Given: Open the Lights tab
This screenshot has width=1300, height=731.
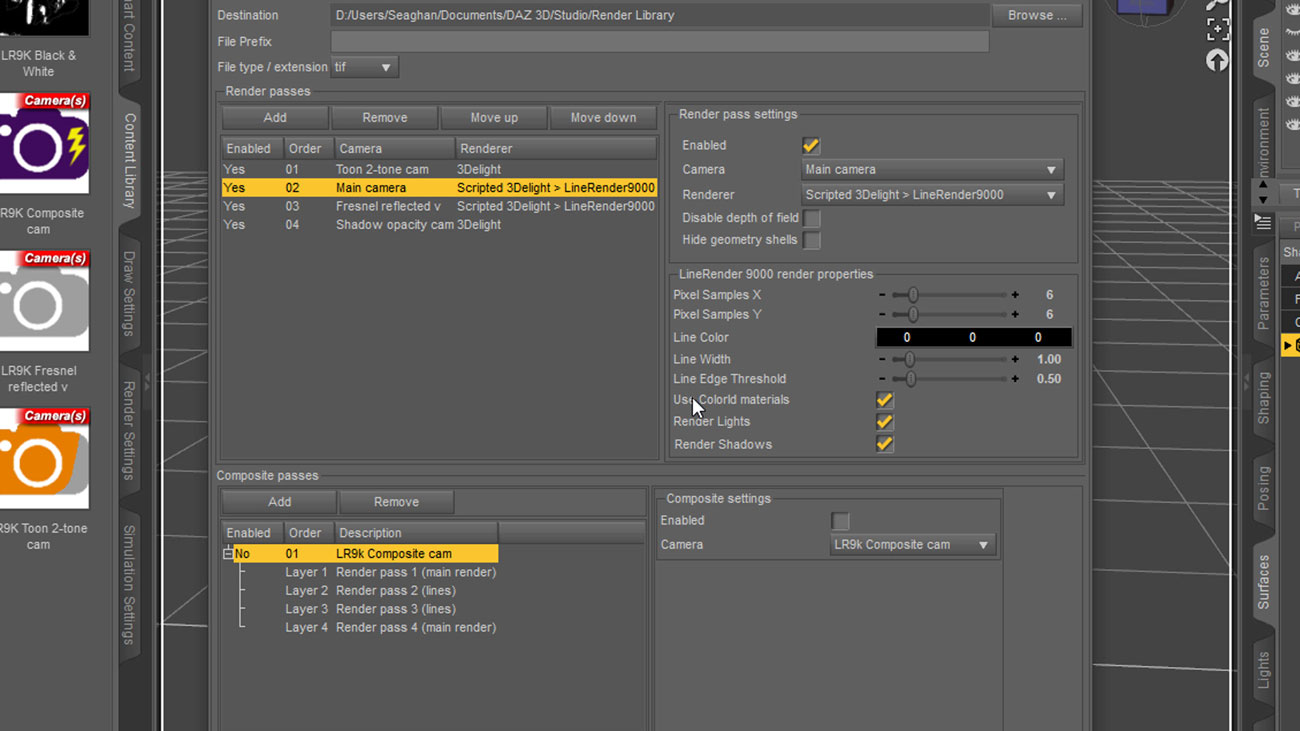Looking at the screenshot, I should click(x=1263, y=669).
